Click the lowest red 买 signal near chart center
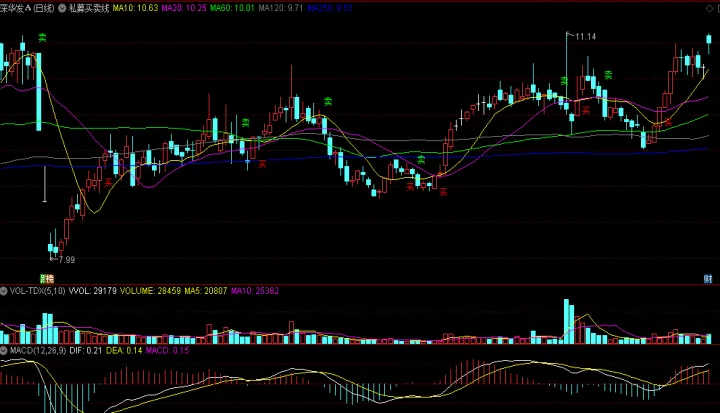This screenshot has width=720, height=413. 443,192
